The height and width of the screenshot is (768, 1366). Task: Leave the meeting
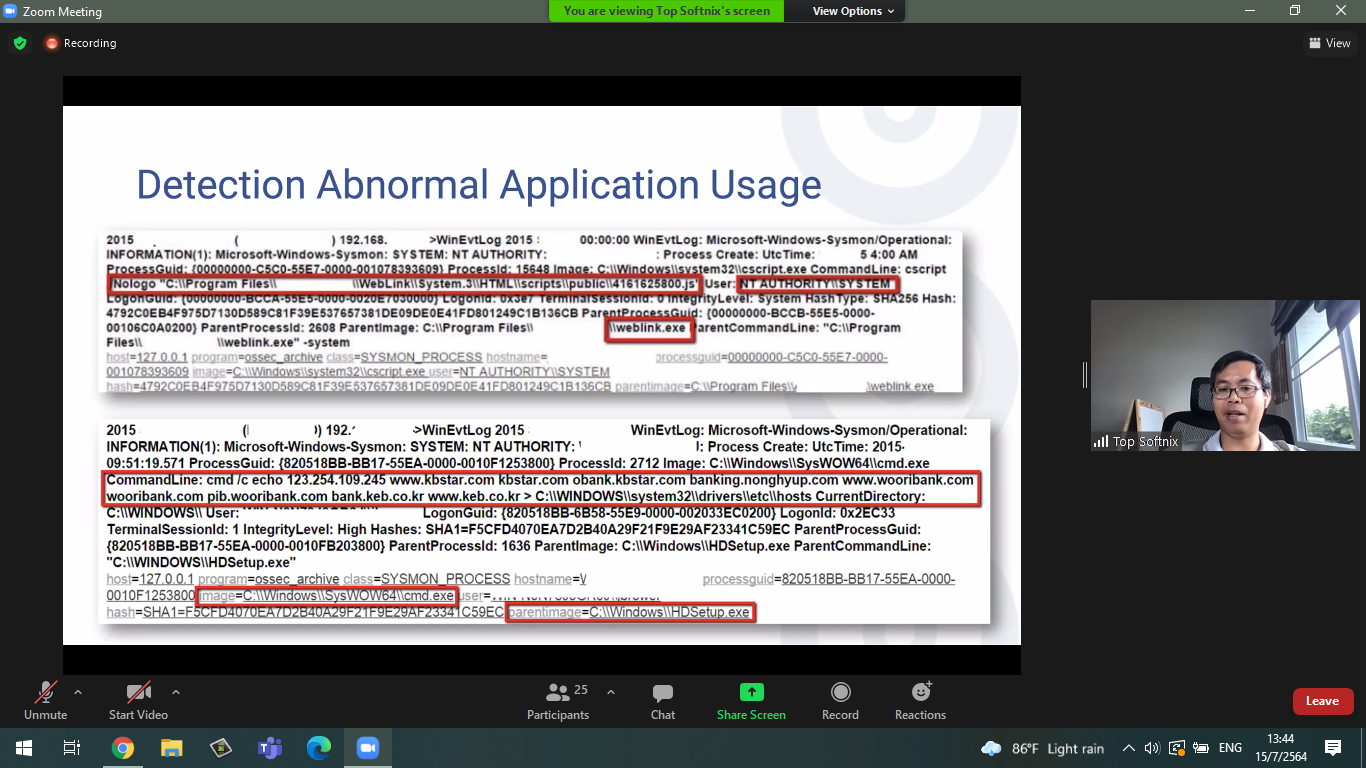1322,701
